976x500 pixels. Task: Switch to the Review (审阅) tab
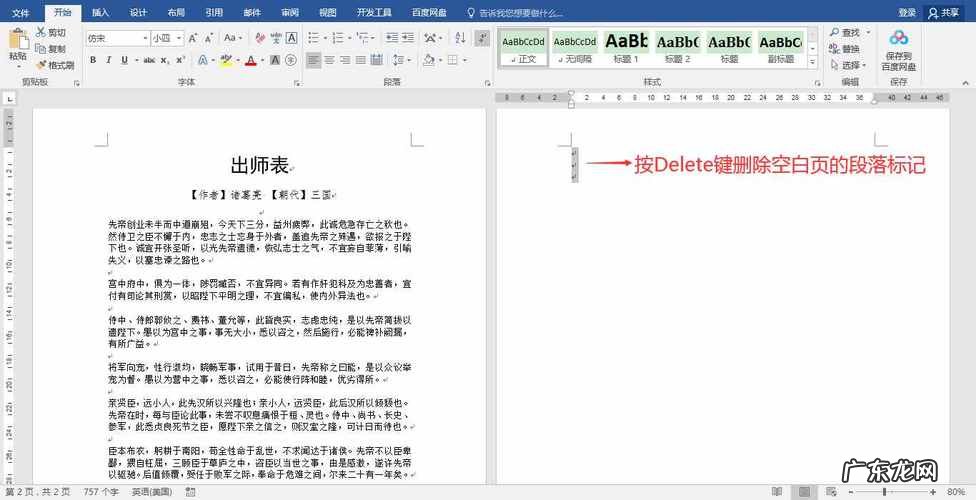pos(289,12)
